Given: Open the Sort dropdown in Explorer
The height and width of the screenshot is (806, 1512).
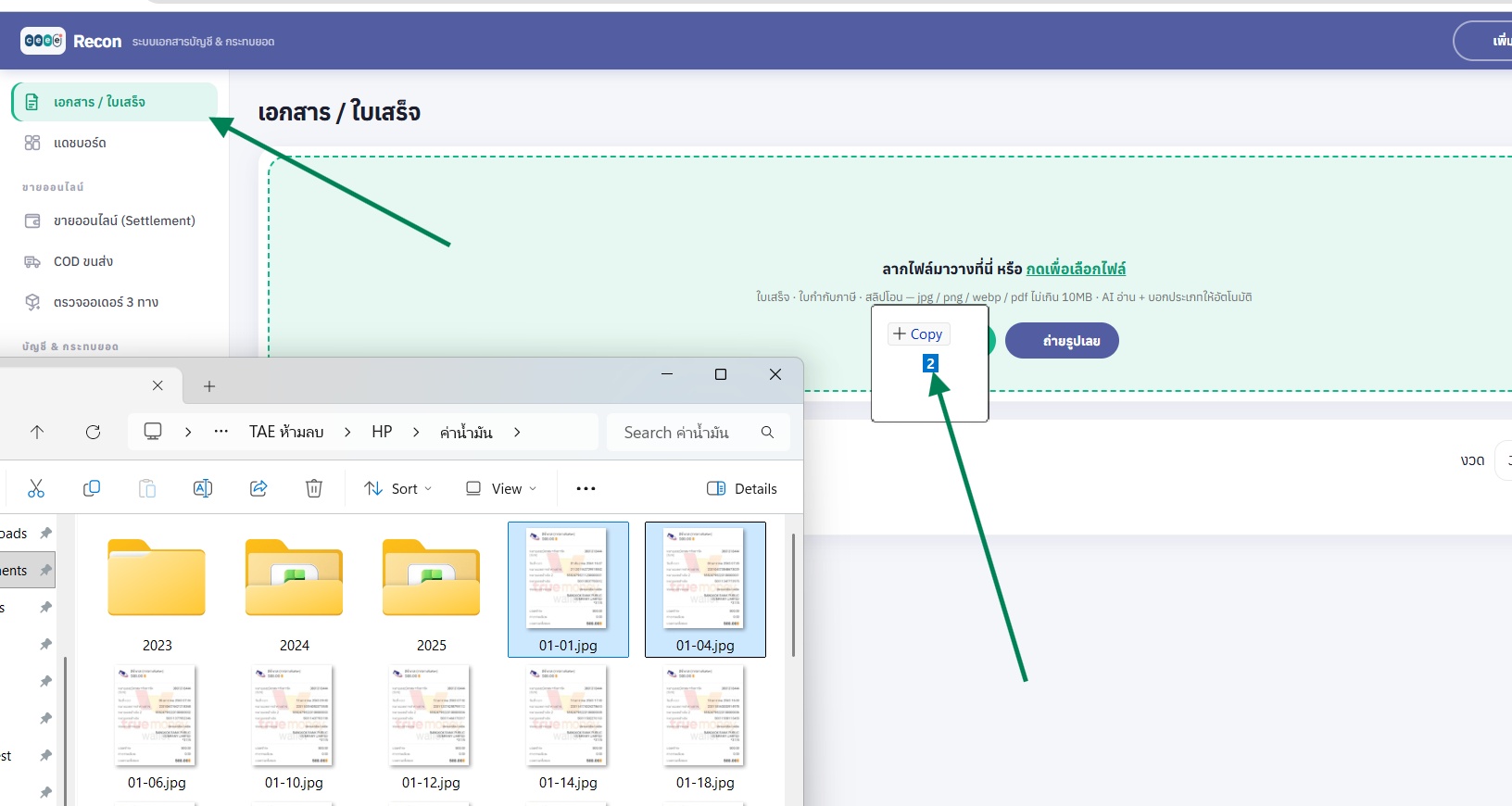Looking at the screenshot, I should [398, 488].
